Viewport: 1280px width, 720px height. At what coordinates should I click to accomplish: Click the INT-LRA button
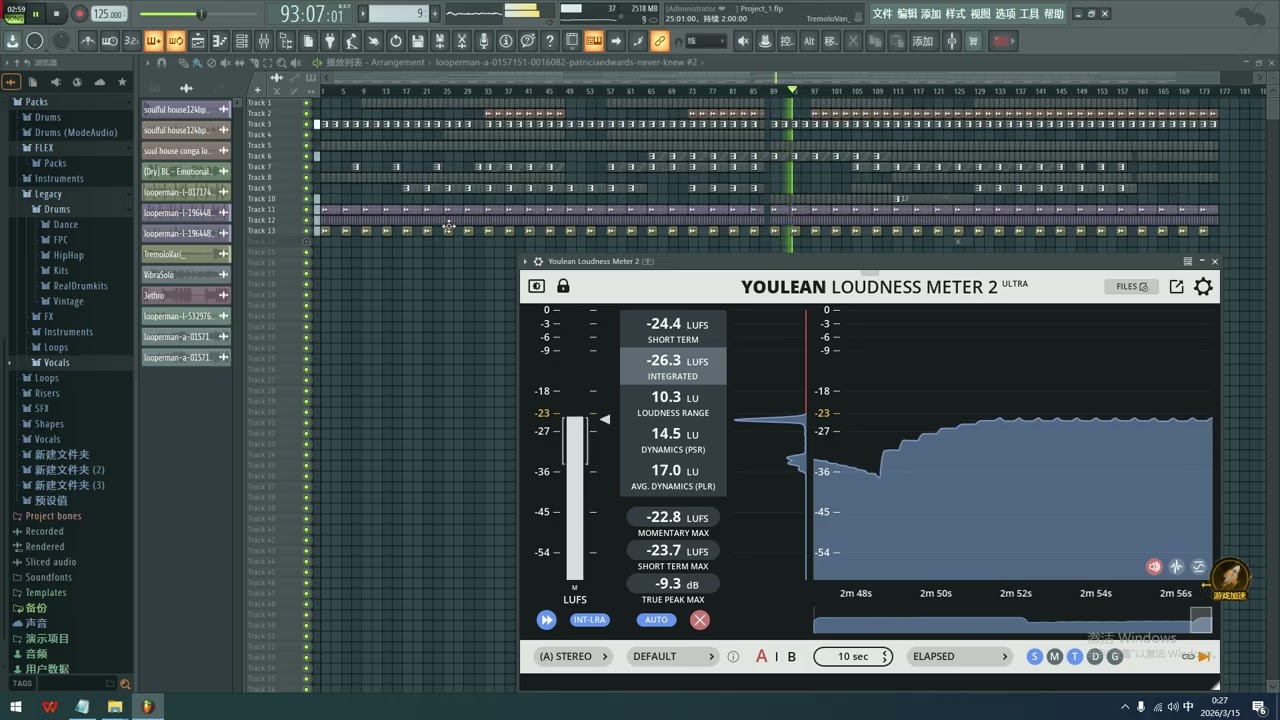[x=589, y=620]
